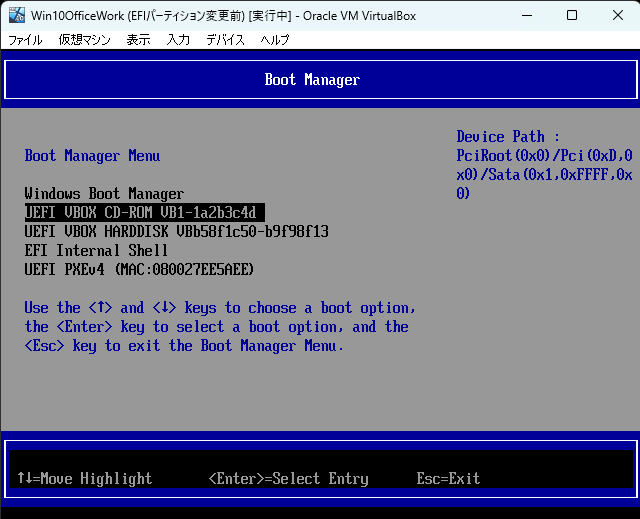
Task: Open the 表示 menu
Action: [x=138, y=40]
